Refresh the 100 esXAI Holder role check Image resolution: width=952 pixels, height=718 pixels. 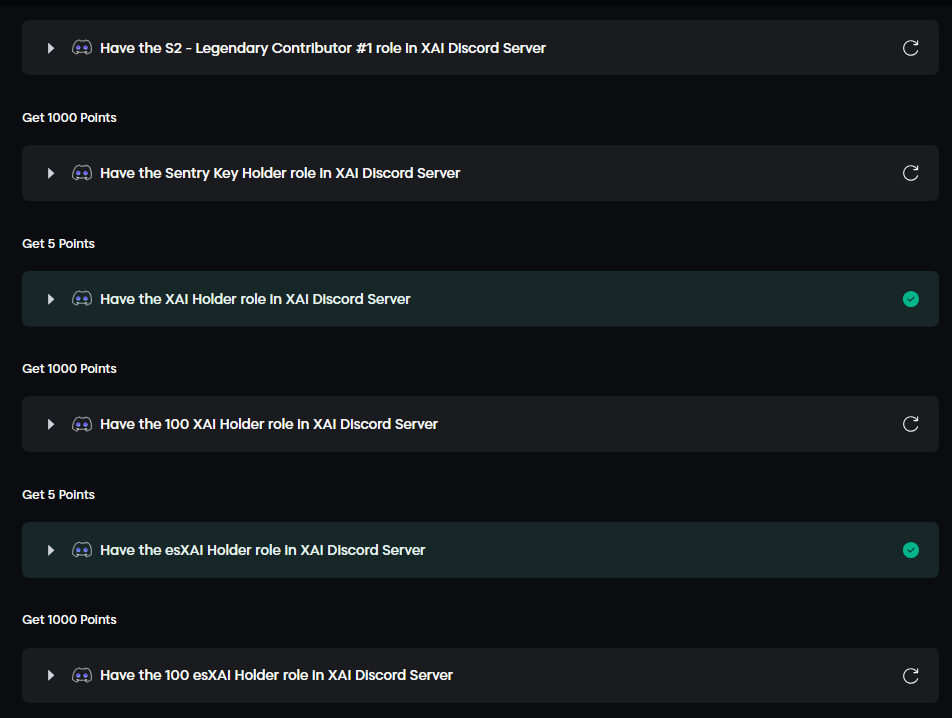(x=910, y=675)
